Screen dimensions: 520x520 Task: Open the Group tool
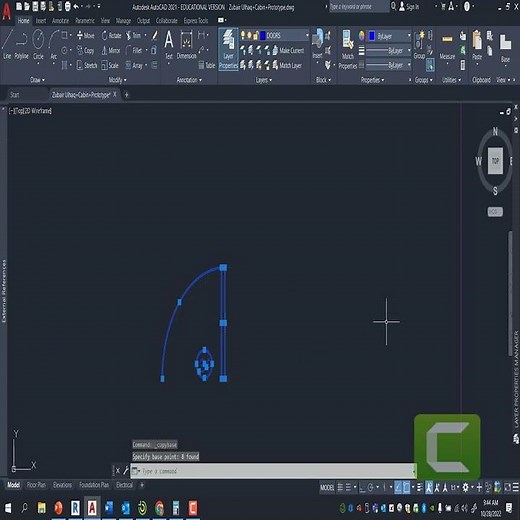(419, 45)
